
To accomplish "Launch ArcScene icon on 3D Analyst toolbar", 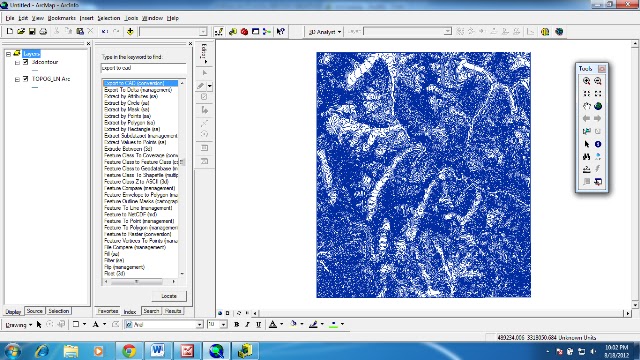I will coord(545,31).
